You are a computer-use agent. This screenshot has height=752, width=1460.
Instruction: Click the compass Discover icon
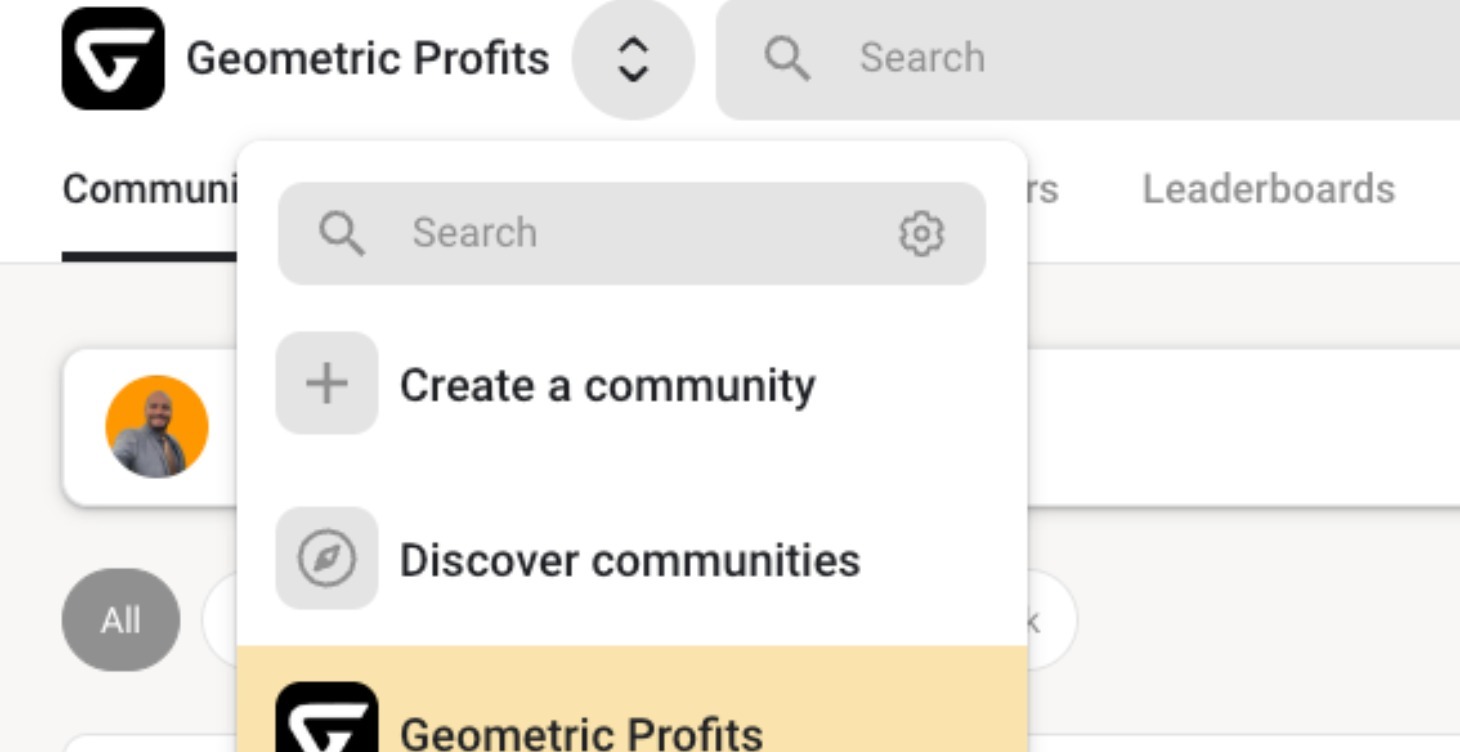pos(327,559)
